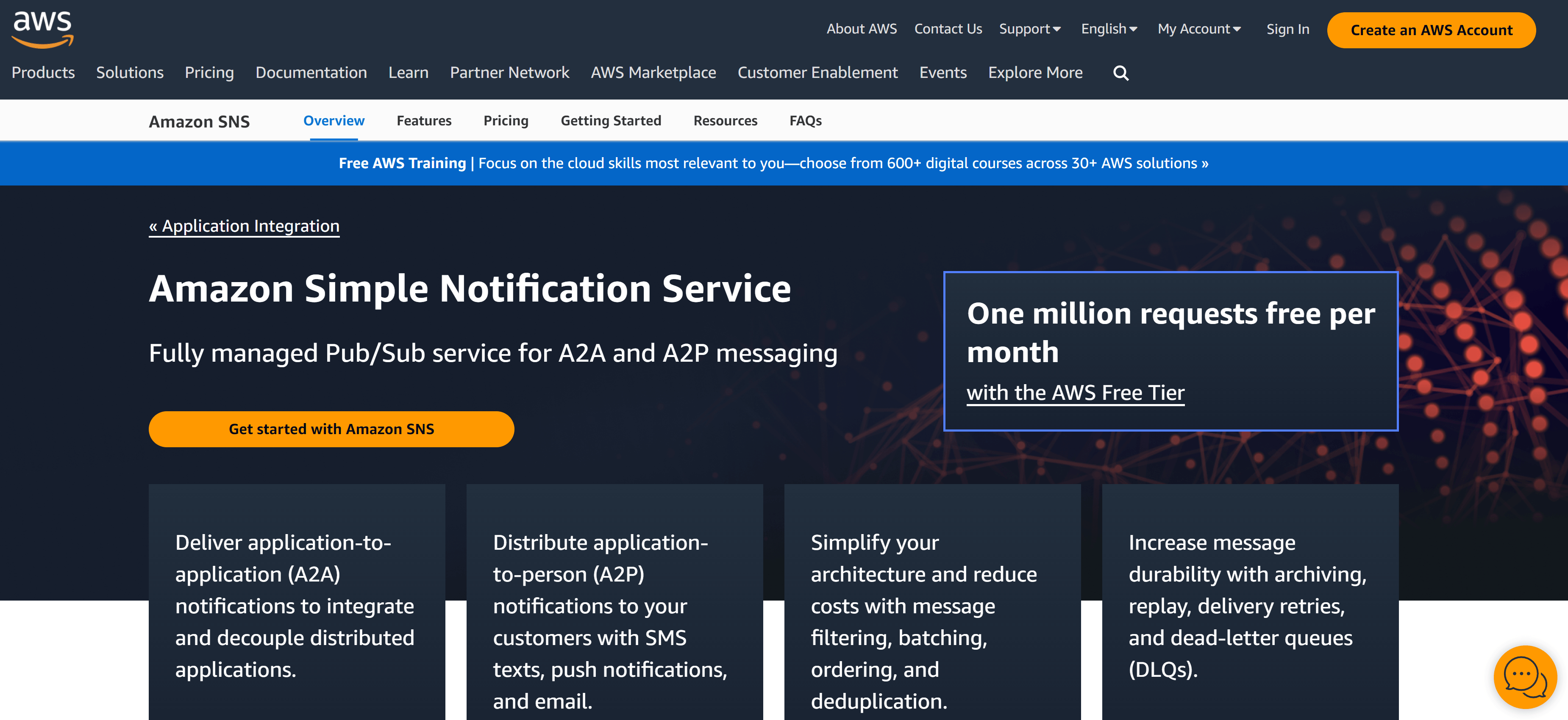Click the message durability DLQs card
1568x720 pixels.
point(1250,602)
